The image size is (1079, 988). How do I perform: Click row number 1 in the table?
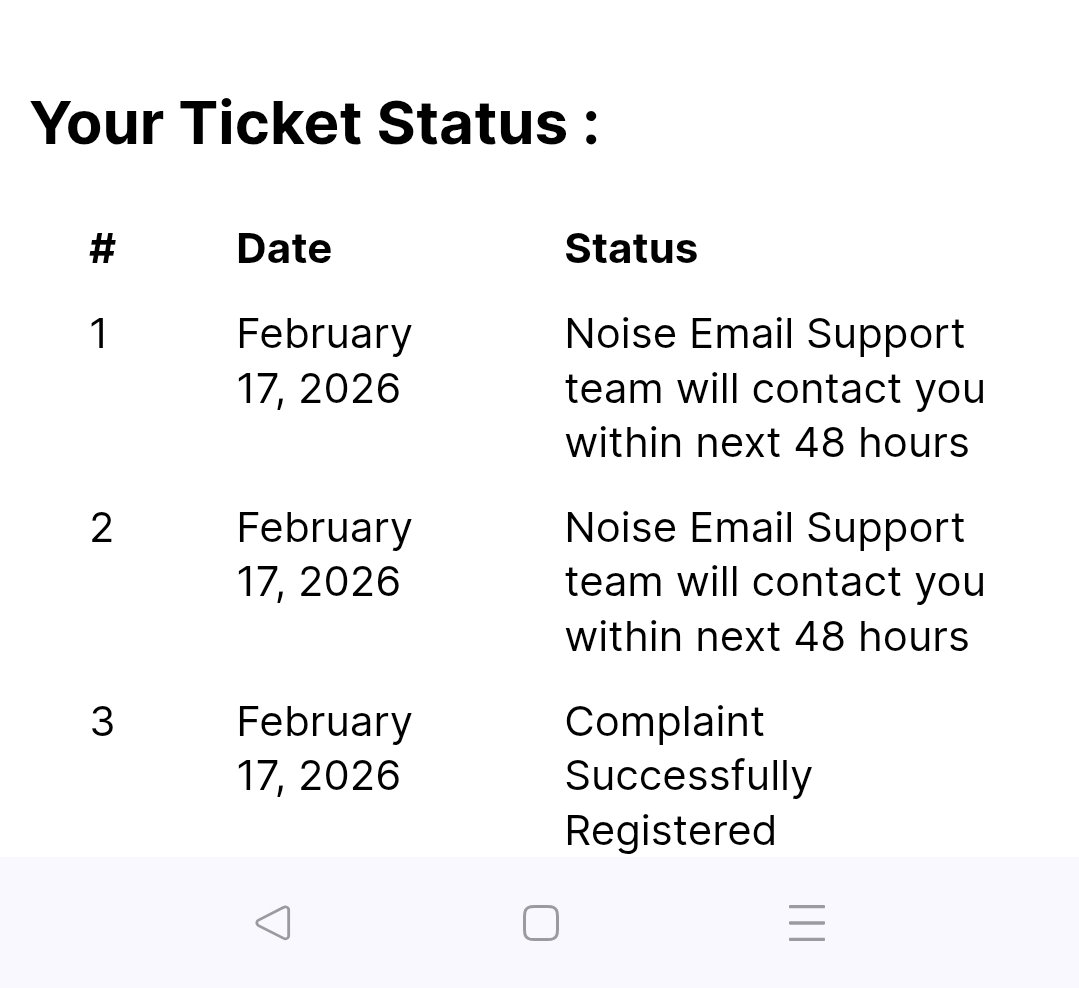[99, 334]
